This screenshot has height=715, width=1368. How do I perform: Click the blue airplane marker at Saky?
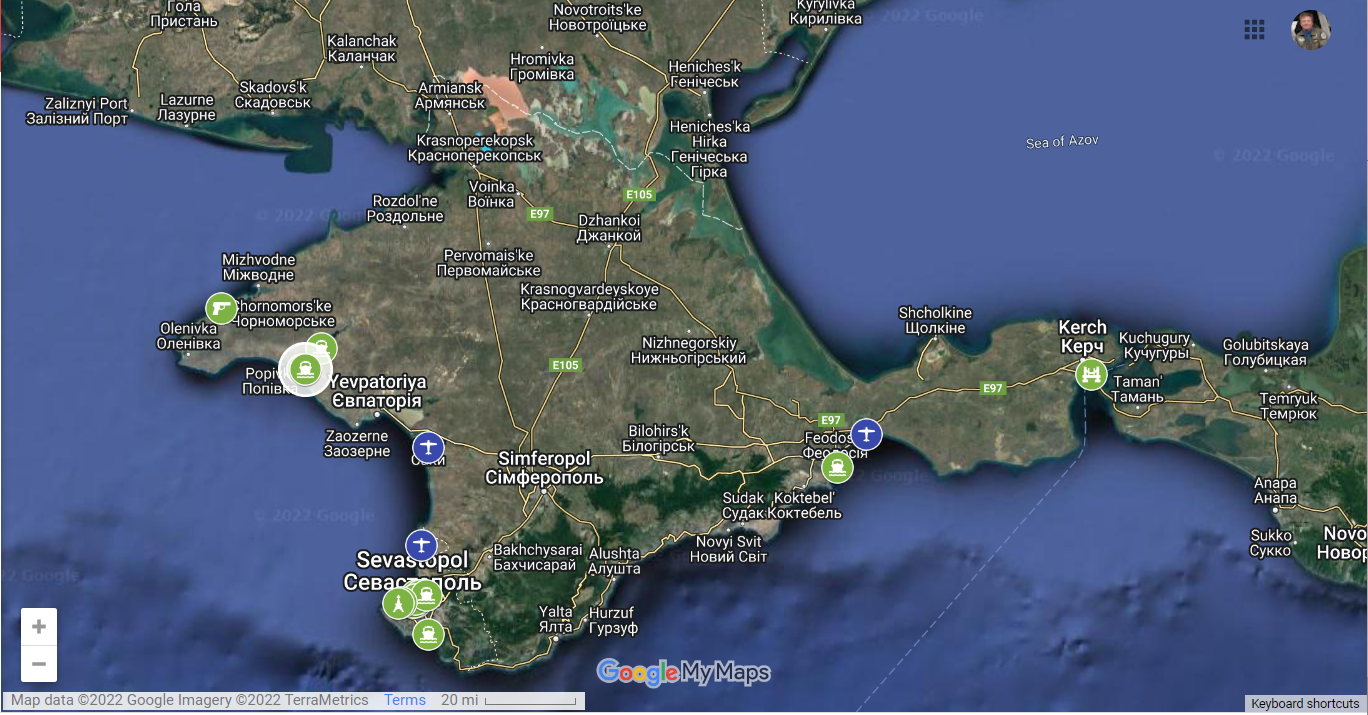[x=428, y=447]
